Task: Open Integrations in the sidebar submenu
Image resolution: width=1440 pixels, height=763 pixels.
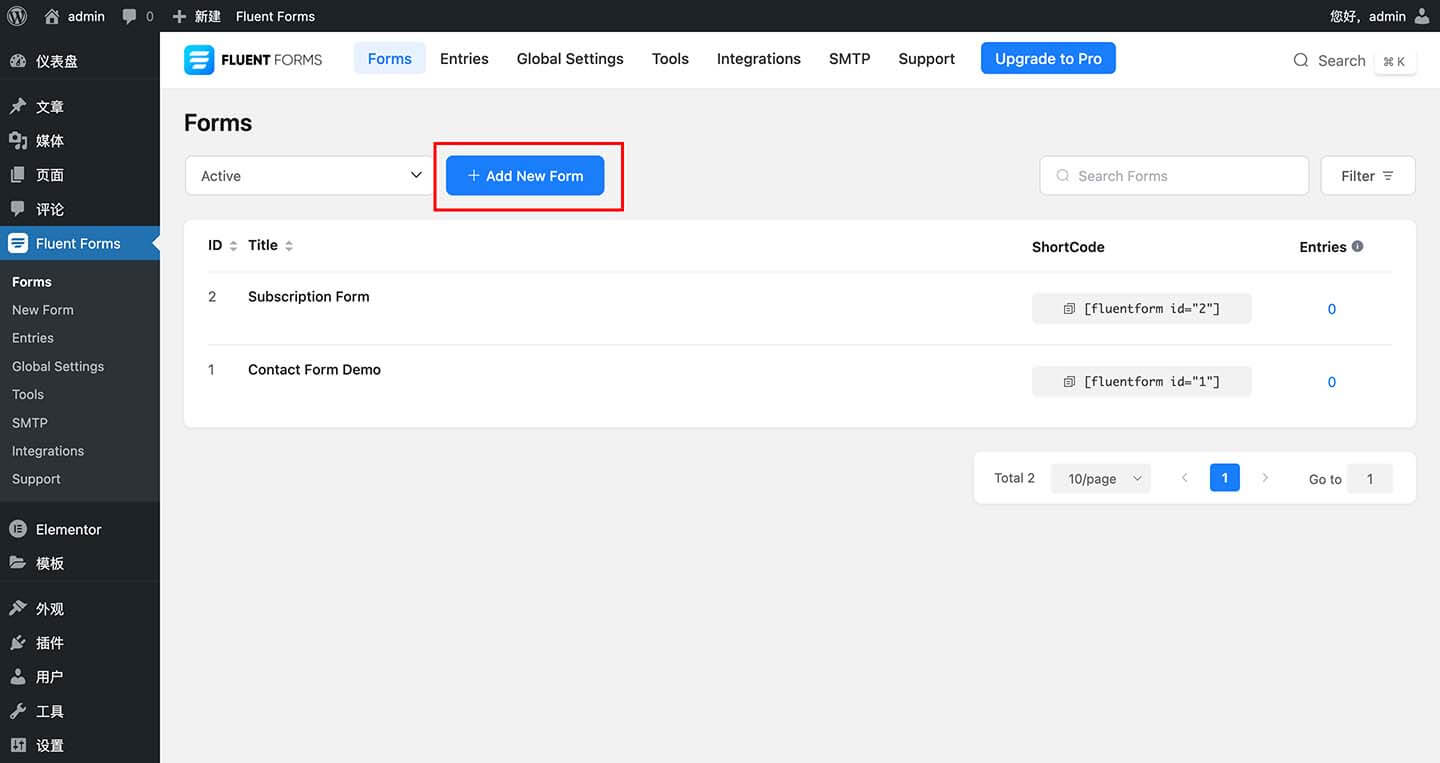Action: click(48, 451)
